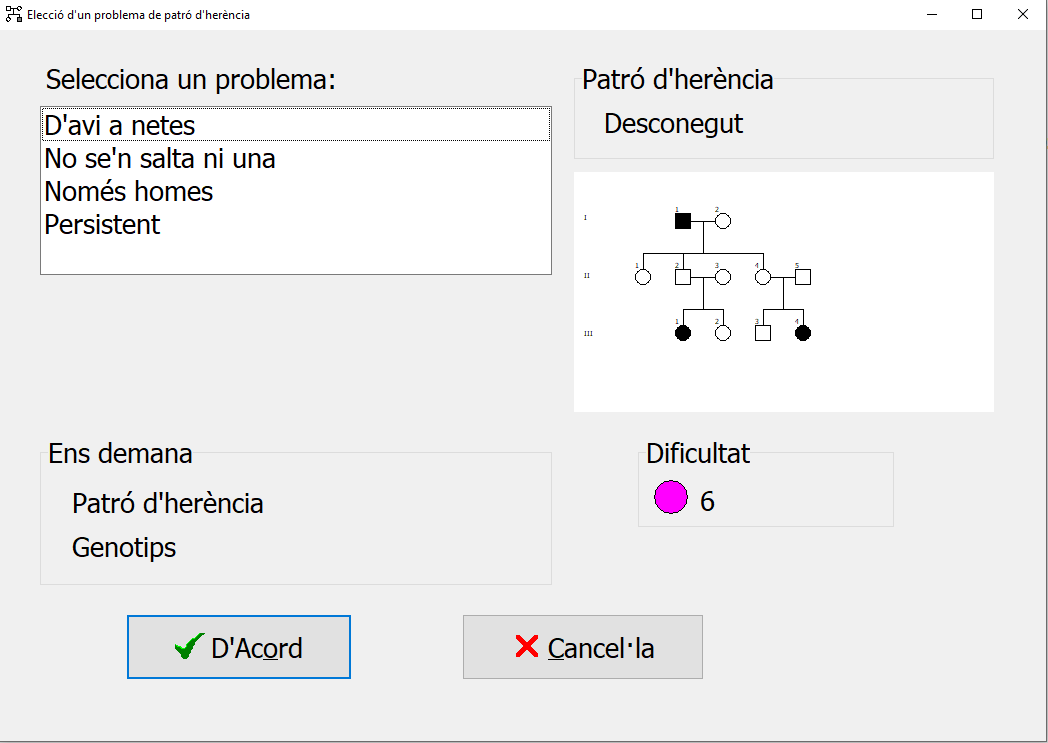Click the empty area below Persistent in list
This screenshot has width=1048, height=743.
point(295,256)
